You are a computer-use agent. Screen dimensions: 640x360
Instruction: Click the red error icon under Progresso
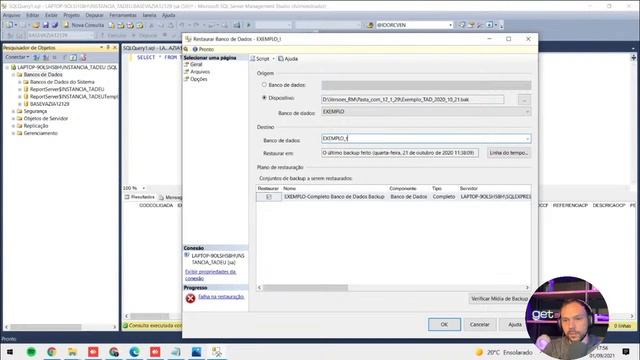point(190,298)
